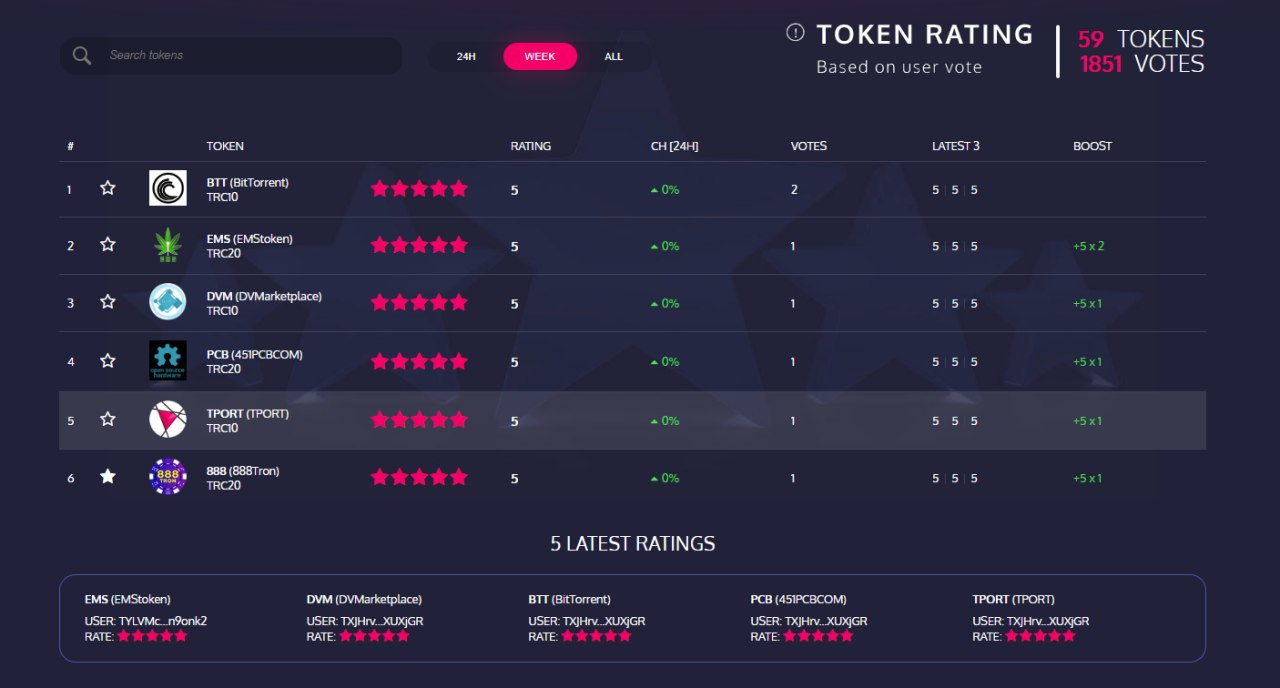Screen dimensions: 1280x688
Task: Click the search magnifier icon
Action: point(82,56)
